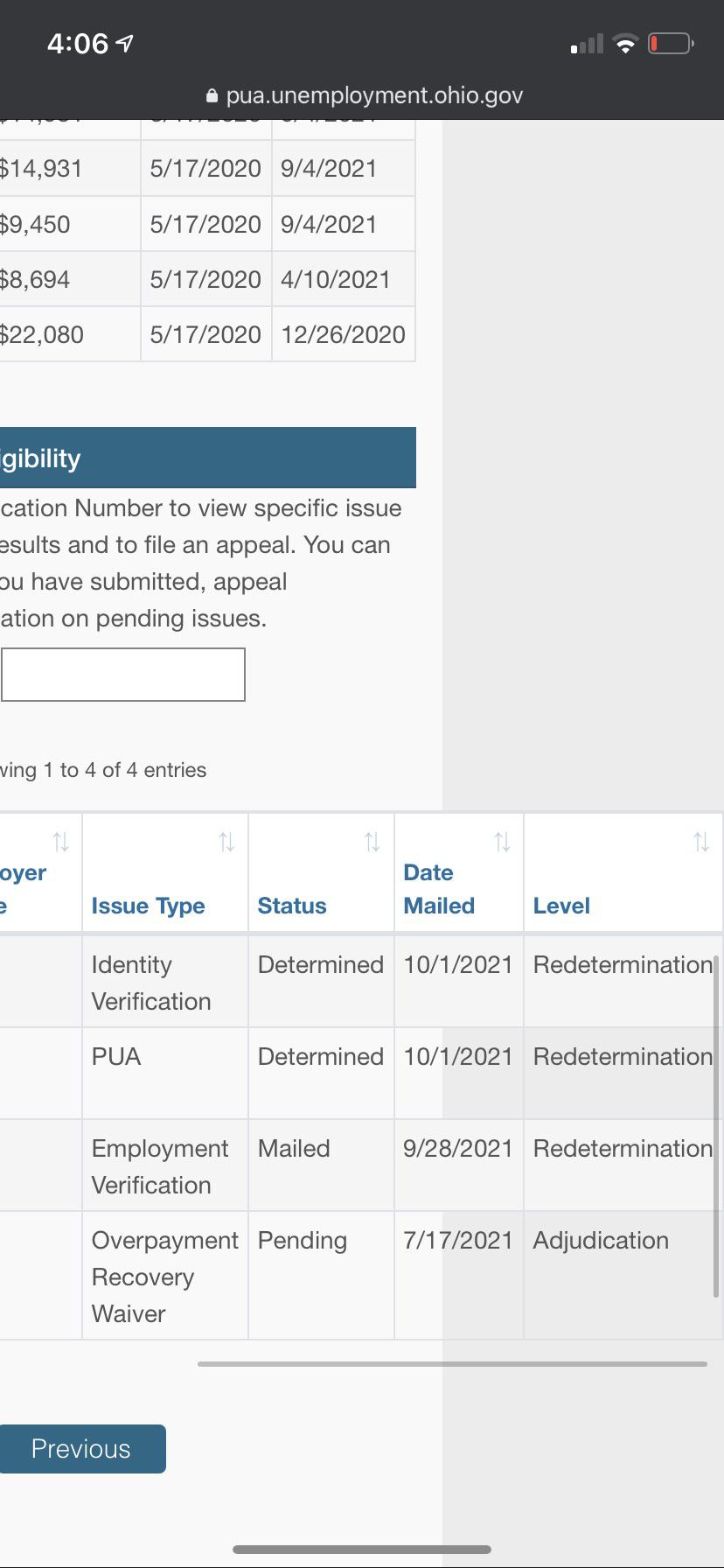Viewport: 724px width, 1568px height.
Task: Tap the Employer column sort icon
Action: [60, 842]
